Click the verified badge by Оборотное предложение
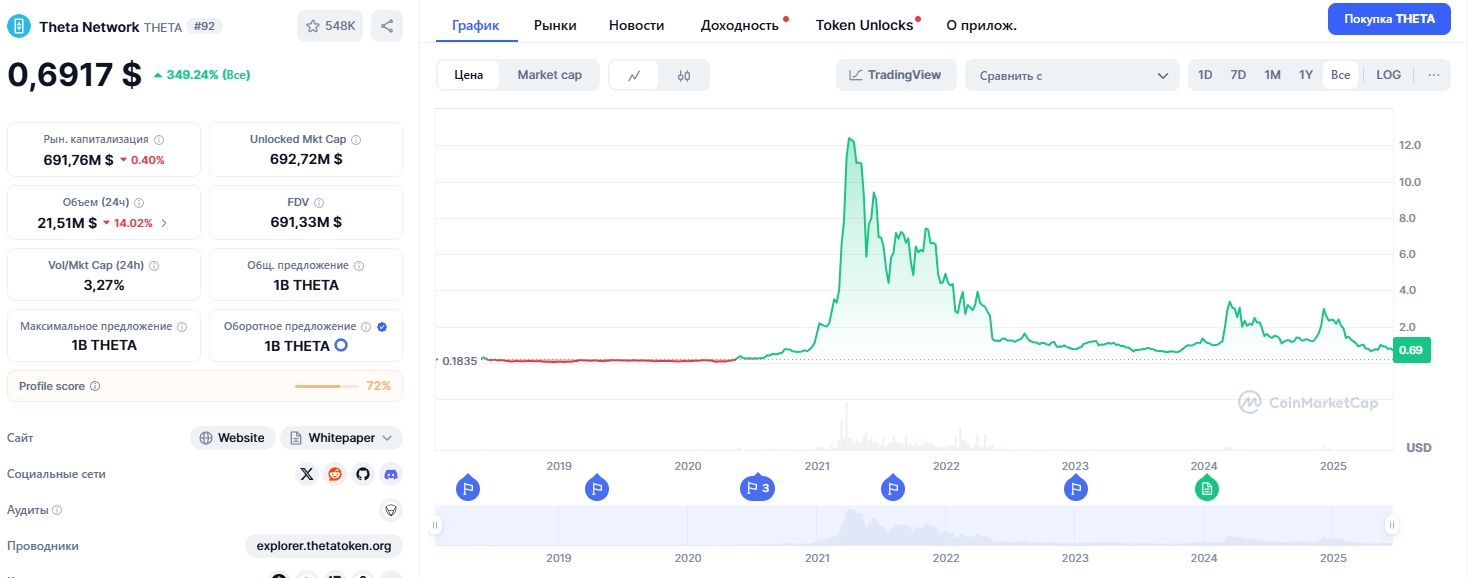The width and height of the screenshot is (1468, 578). click(382, 327)
